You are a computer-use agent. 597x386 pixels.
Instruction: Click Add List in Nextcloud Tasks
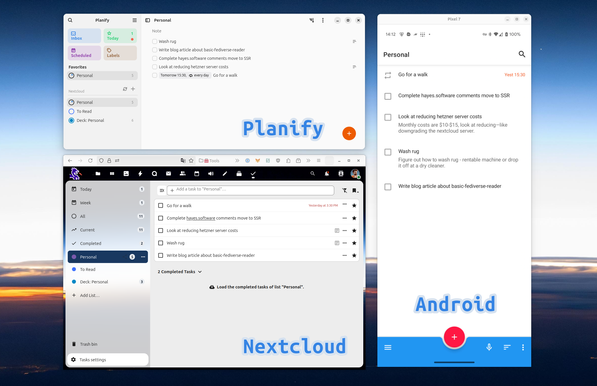108,295
